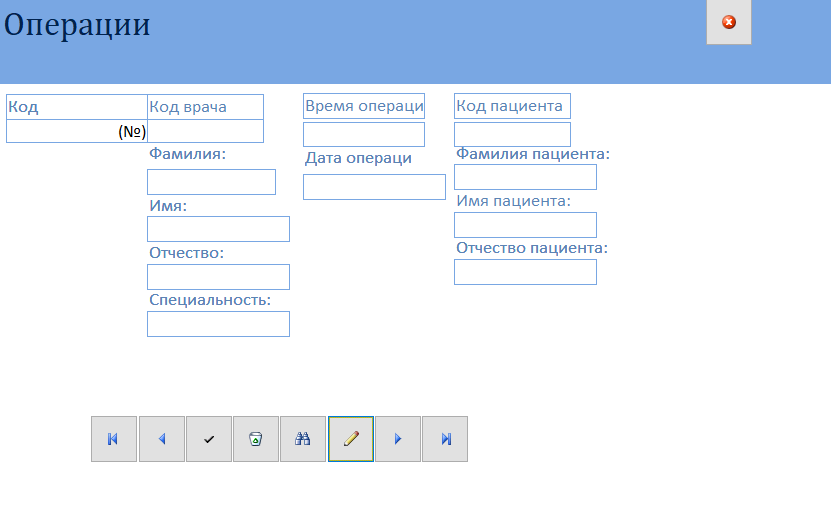Screen dimensions: 831x511
Task: Click the Время операции label
Action: pos(364,106)
